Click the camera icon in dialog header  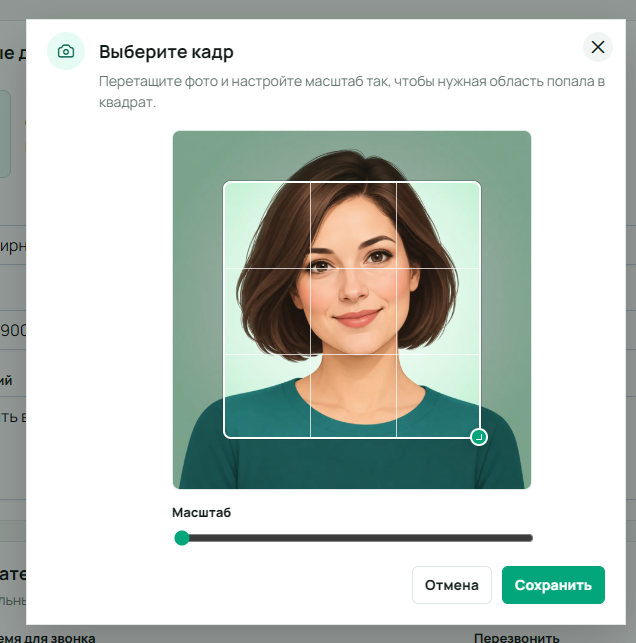pyautogui.click(x=66, y=51)
